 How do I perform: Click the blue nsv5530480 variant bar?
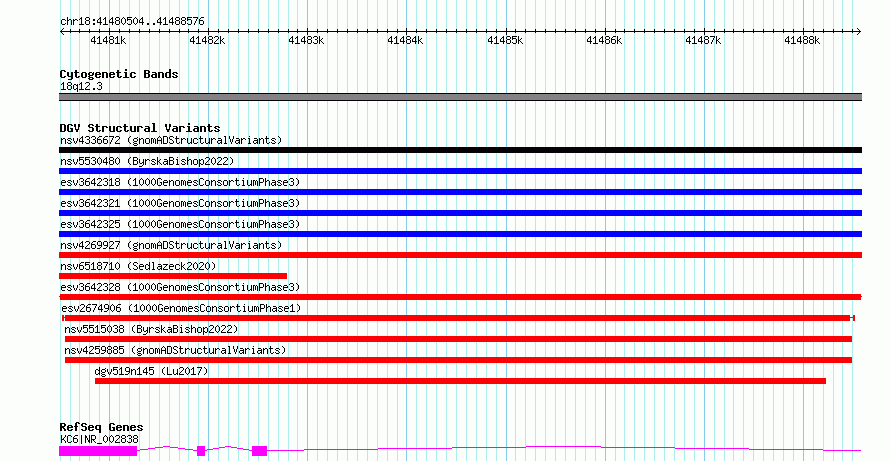[460, 171]
